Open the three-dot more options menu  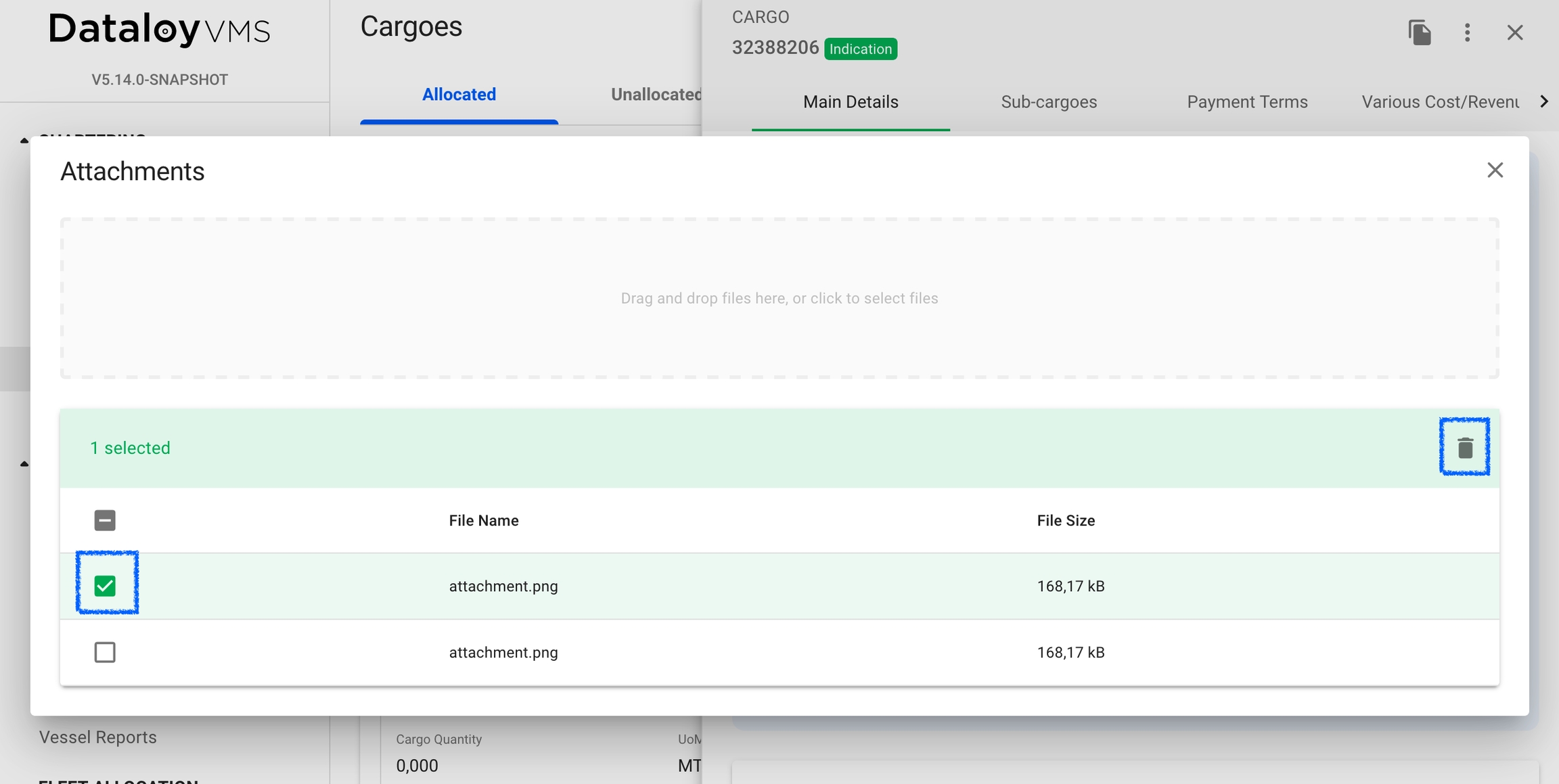1467,32
